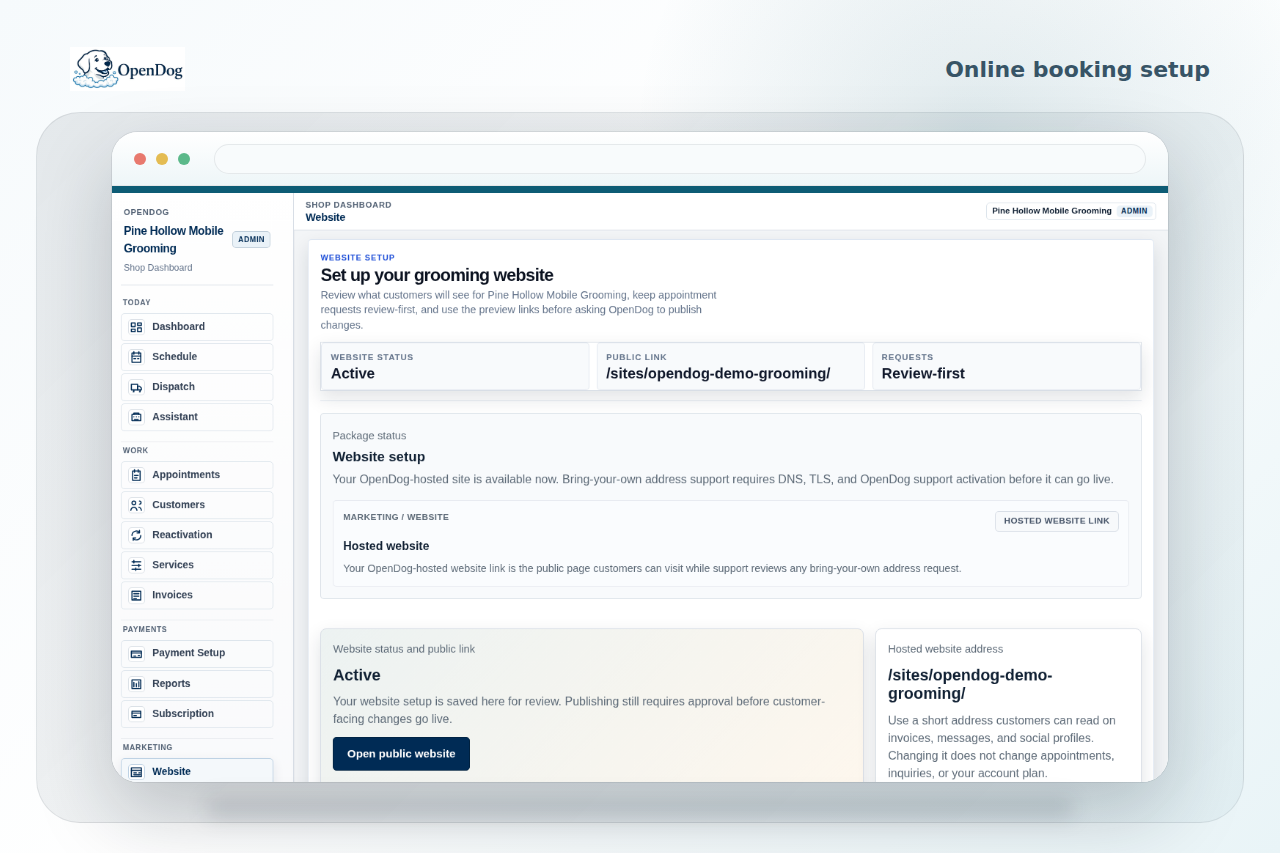Screen dimensions: 1280x853
Task: Click the HOSTED WEBSITE LINK badge
Action: [1056, 521]
